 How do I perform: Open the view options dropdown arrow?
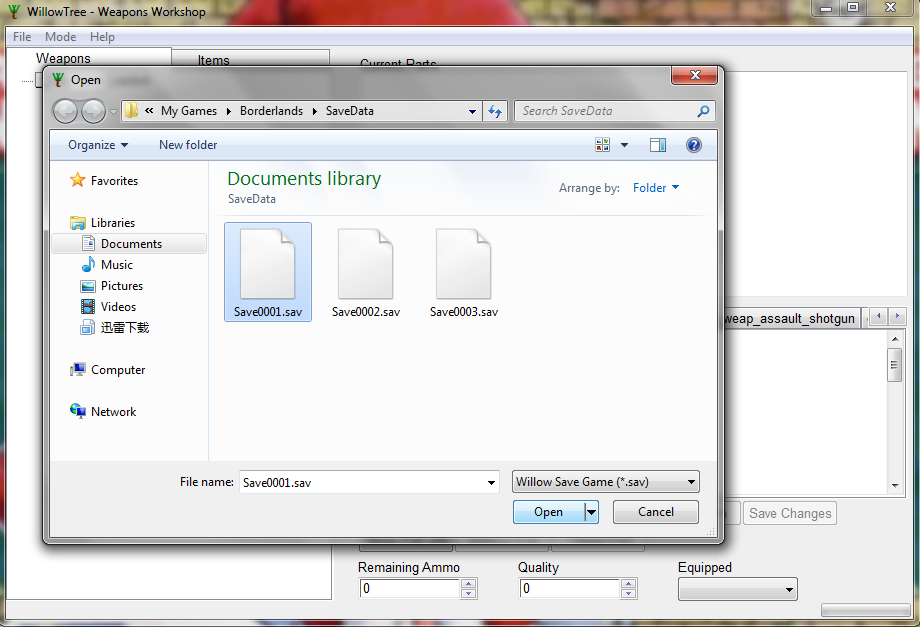click(x=624, y=145)
